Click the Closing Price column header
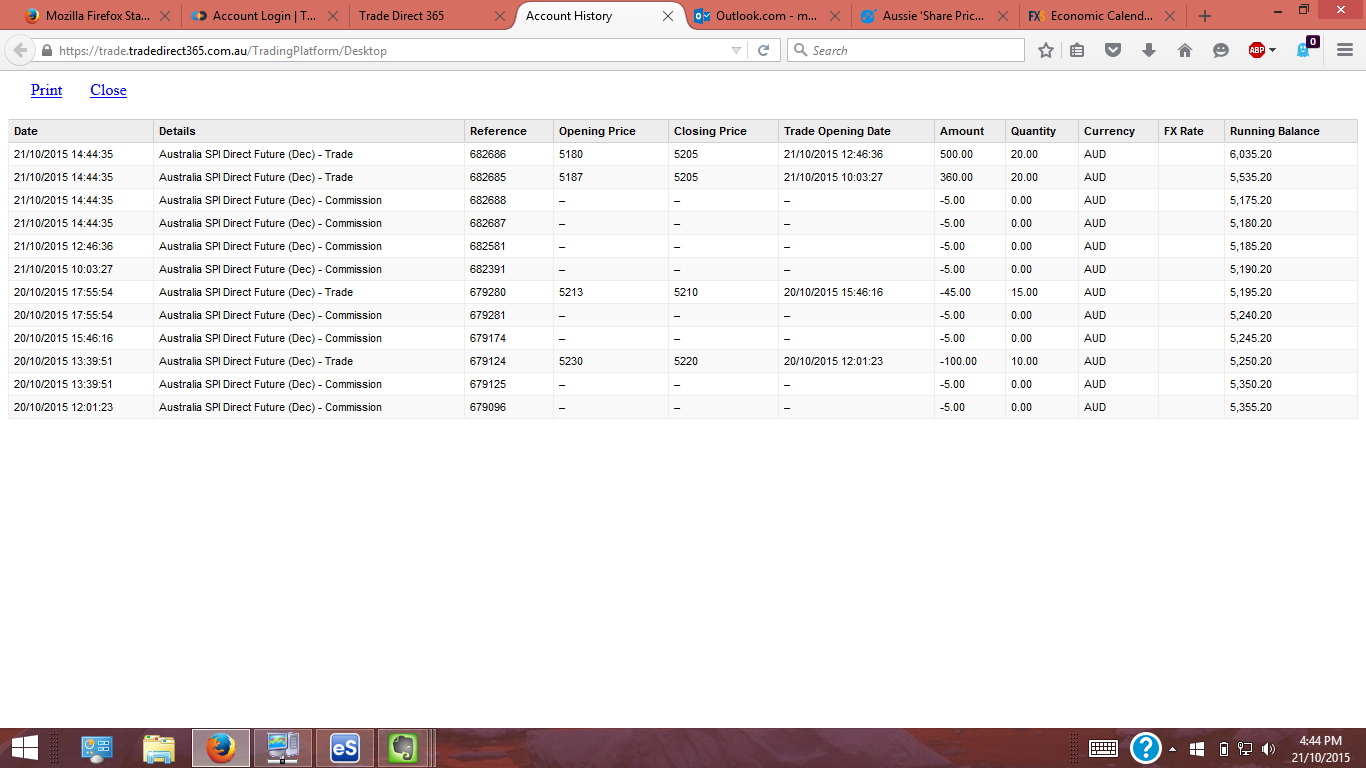Image resolution: width=1366 pixels, height=768 pixels. (x=723, y=131)
